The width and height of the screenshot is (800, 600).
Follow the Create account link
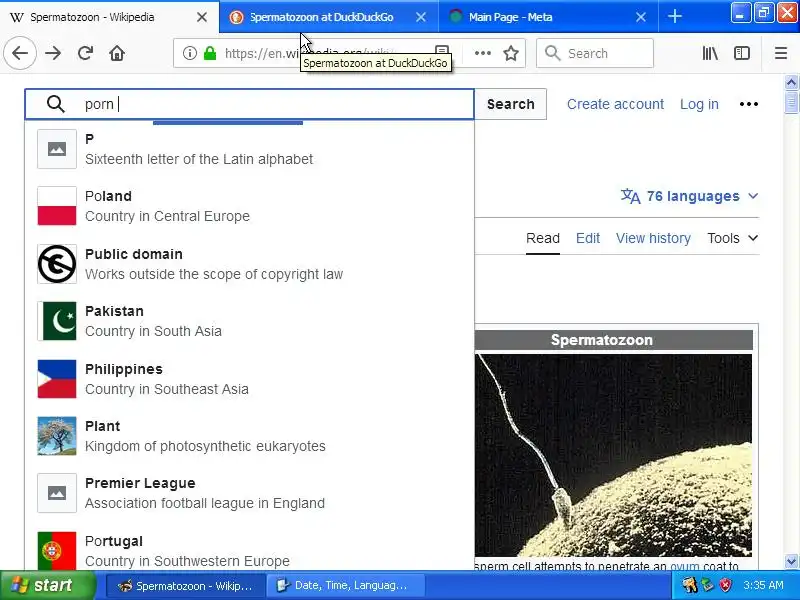(615, 104)
